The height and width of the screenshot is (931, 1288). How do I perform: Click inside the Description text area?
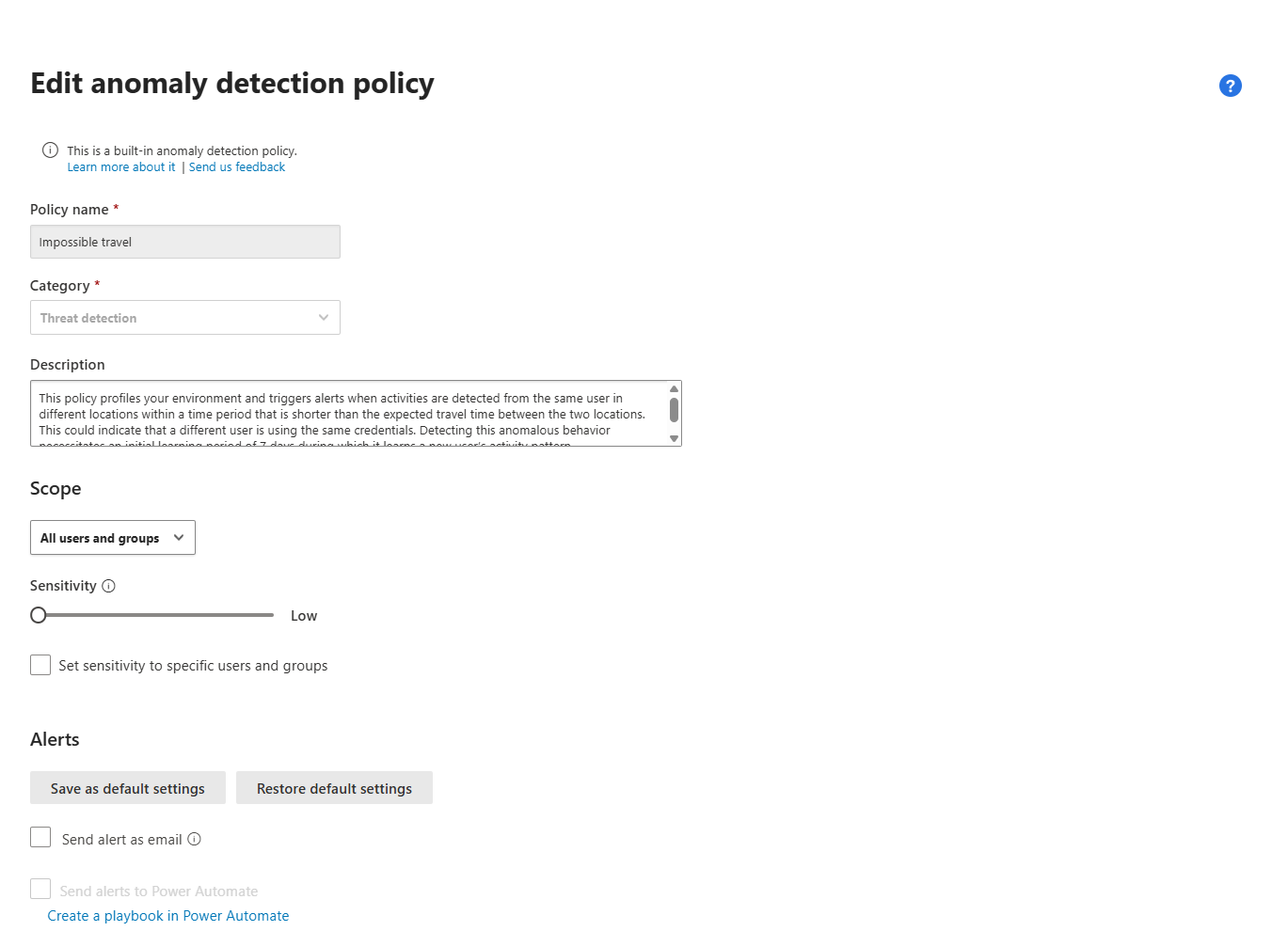pyautogui.click(x=348, y=414)
